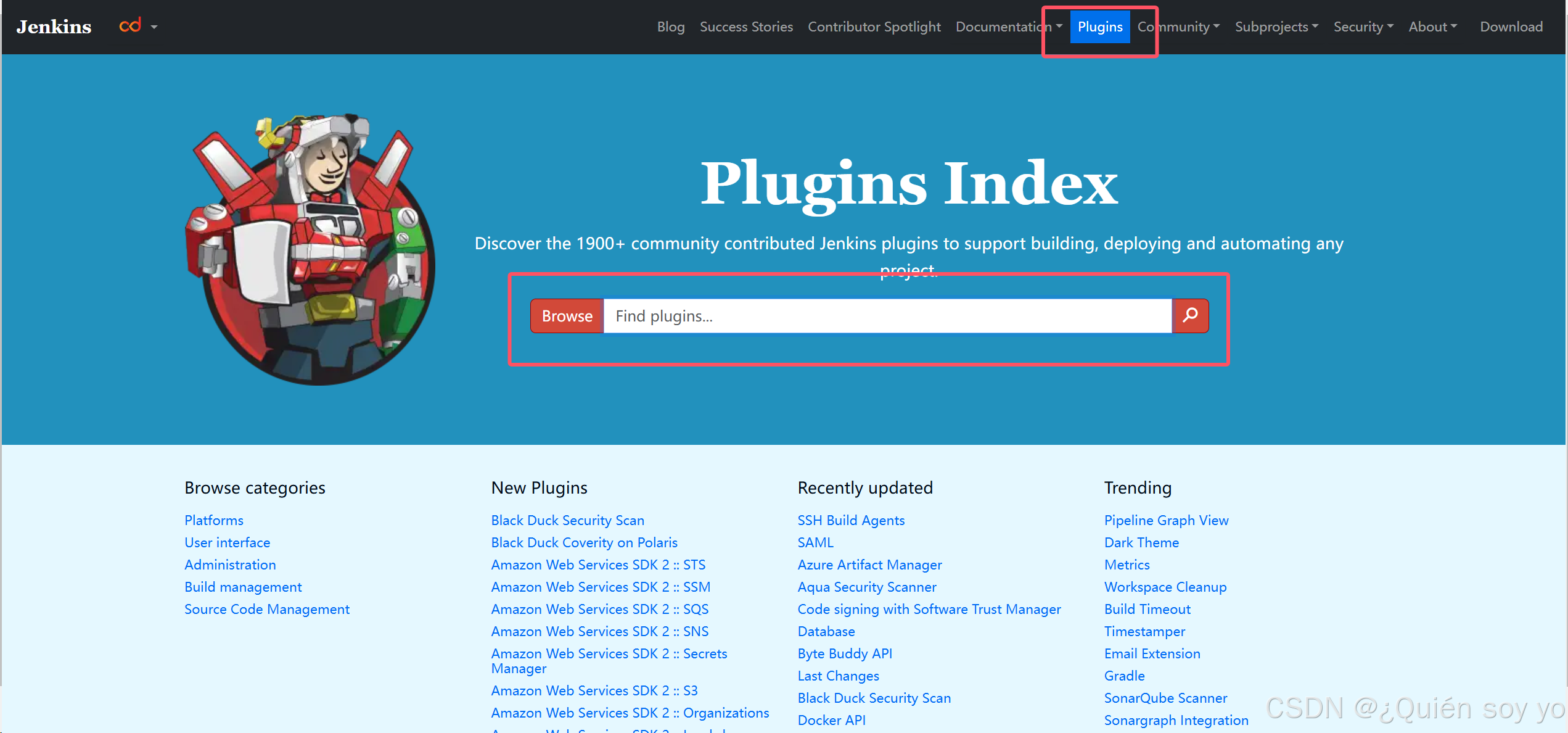Open the Platforms category
This screenshot has width=1568, height=733.
coord(214,520)
